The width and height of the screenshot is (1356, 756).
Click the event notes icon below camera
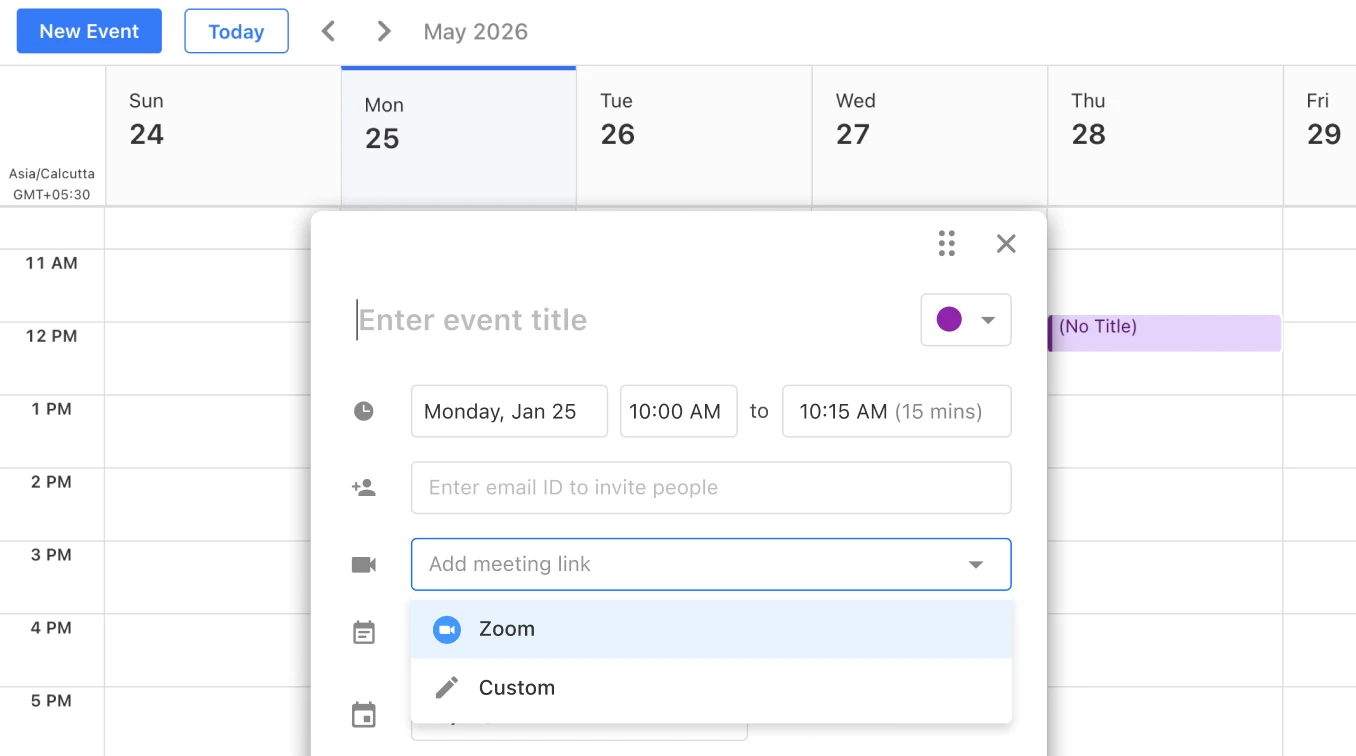pyautogui.click(x=364, y=632)
